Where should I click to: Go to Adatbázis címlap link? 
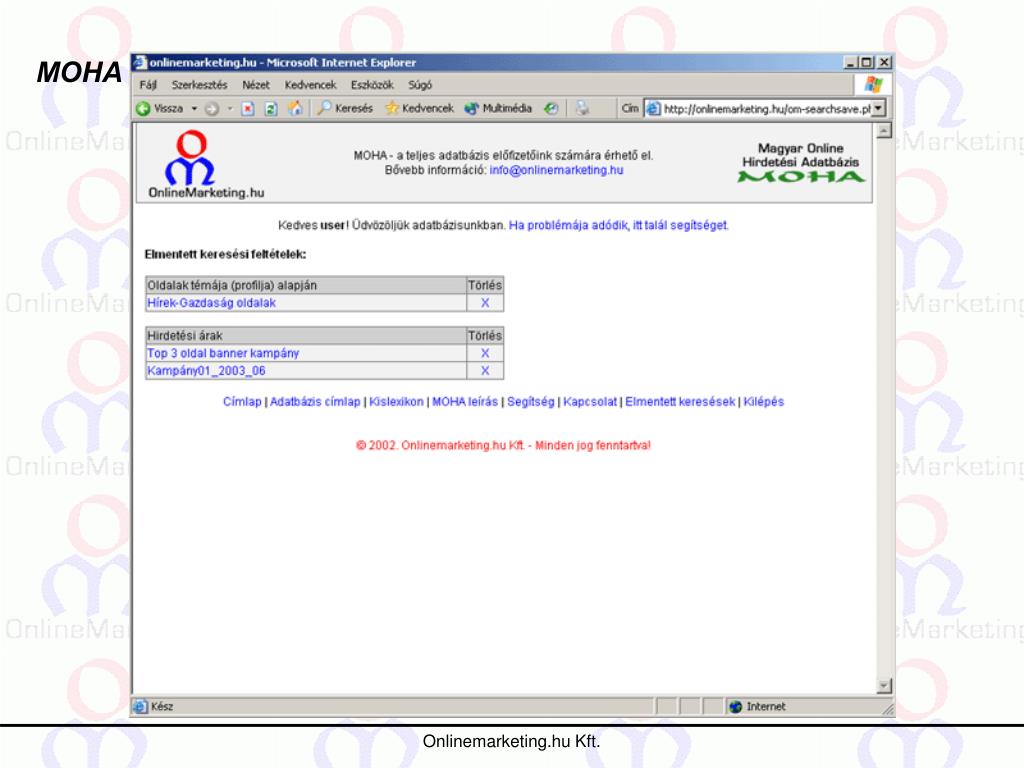[x=315, y=402]
